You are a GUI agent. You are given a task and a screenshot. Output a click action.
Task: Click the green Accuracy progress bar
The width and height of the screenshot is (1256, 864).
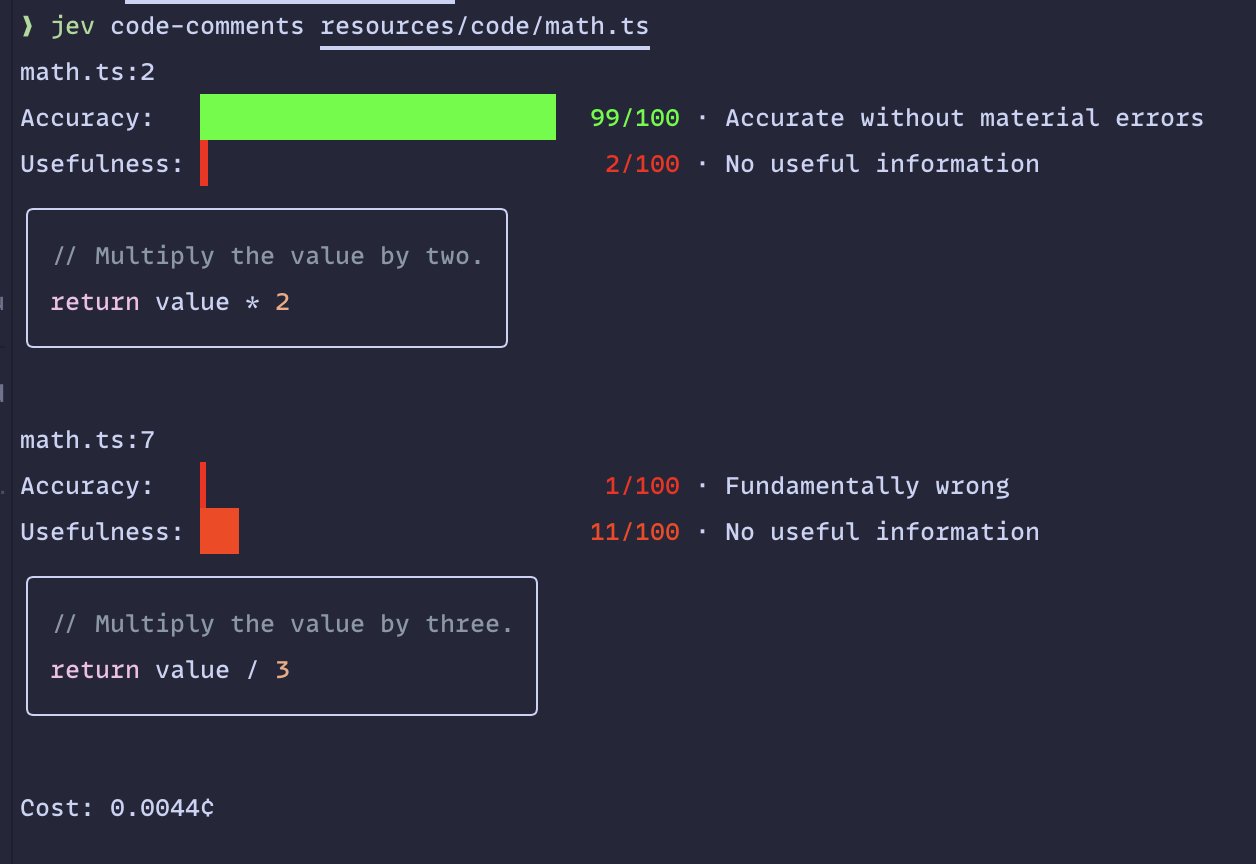(x=378, y=117)
